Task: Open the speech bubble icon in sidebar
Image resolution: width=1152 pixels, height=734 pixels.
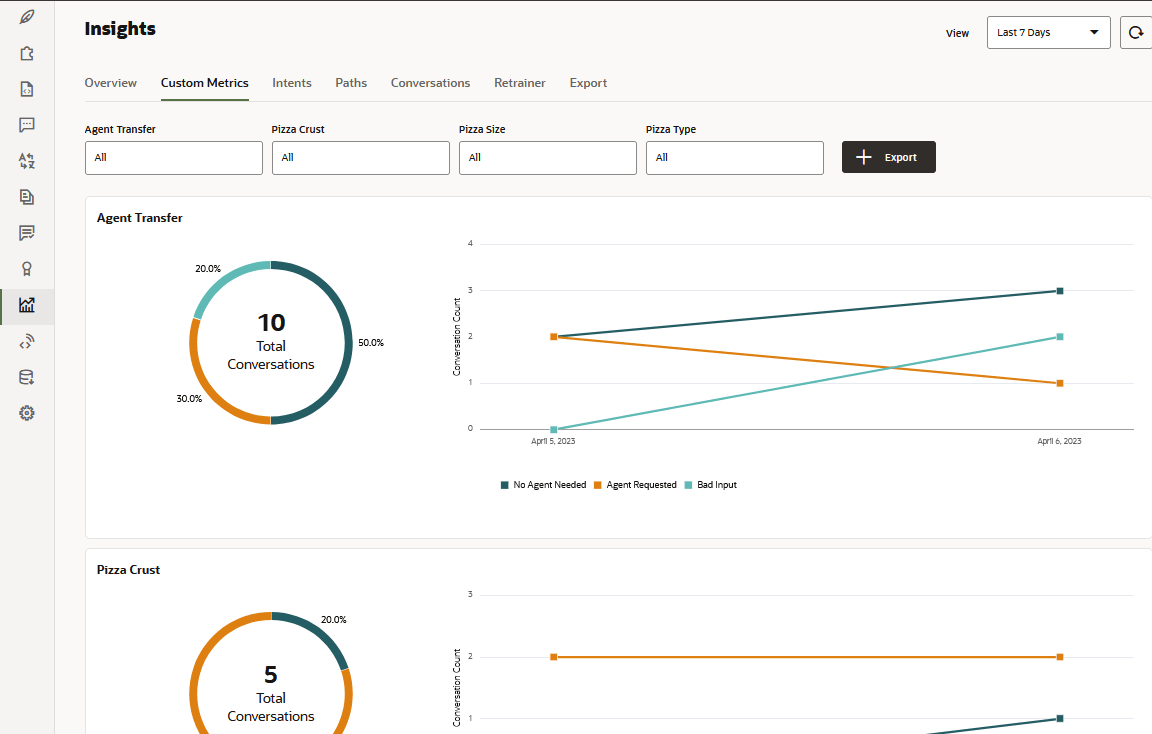Action: coord(27,124)
